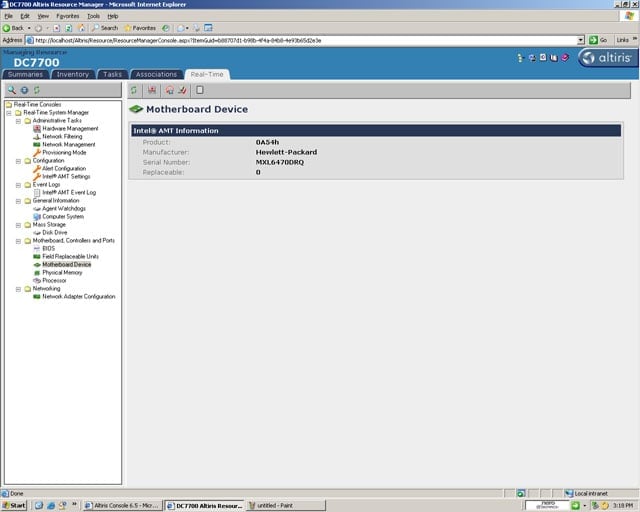The height and width of the screenshot is (512, 640).
Task: Click the IE Refresh icon
Action: (x=69, y=28)
